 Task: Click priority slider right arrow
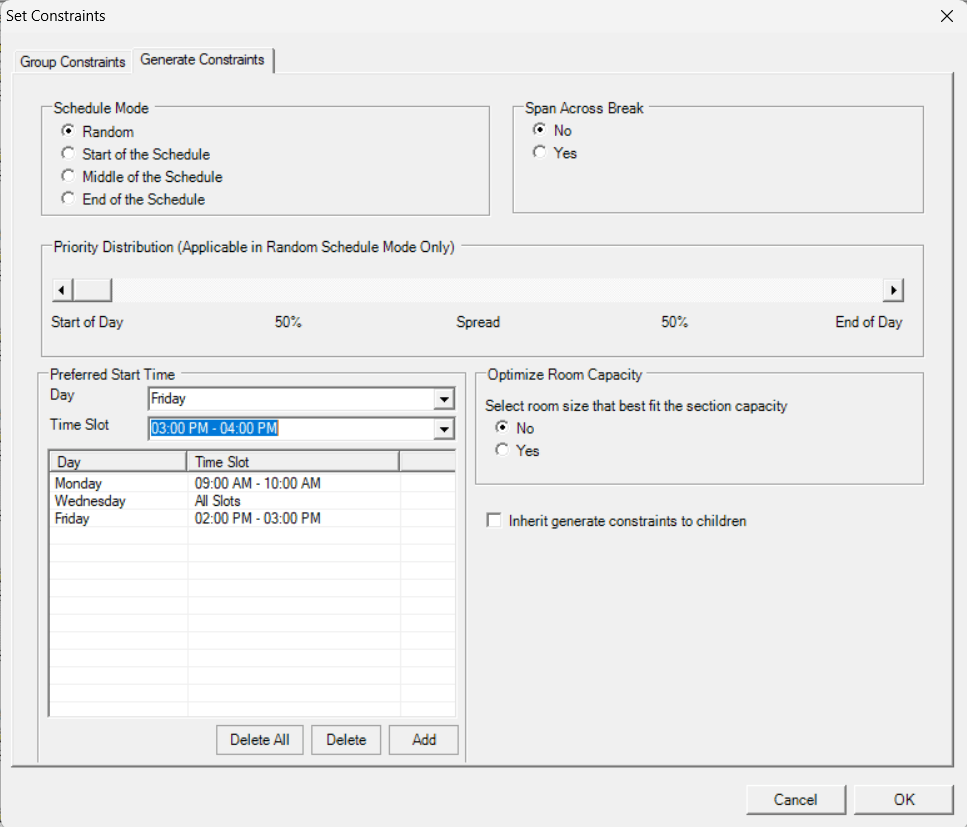pos(893,290)
